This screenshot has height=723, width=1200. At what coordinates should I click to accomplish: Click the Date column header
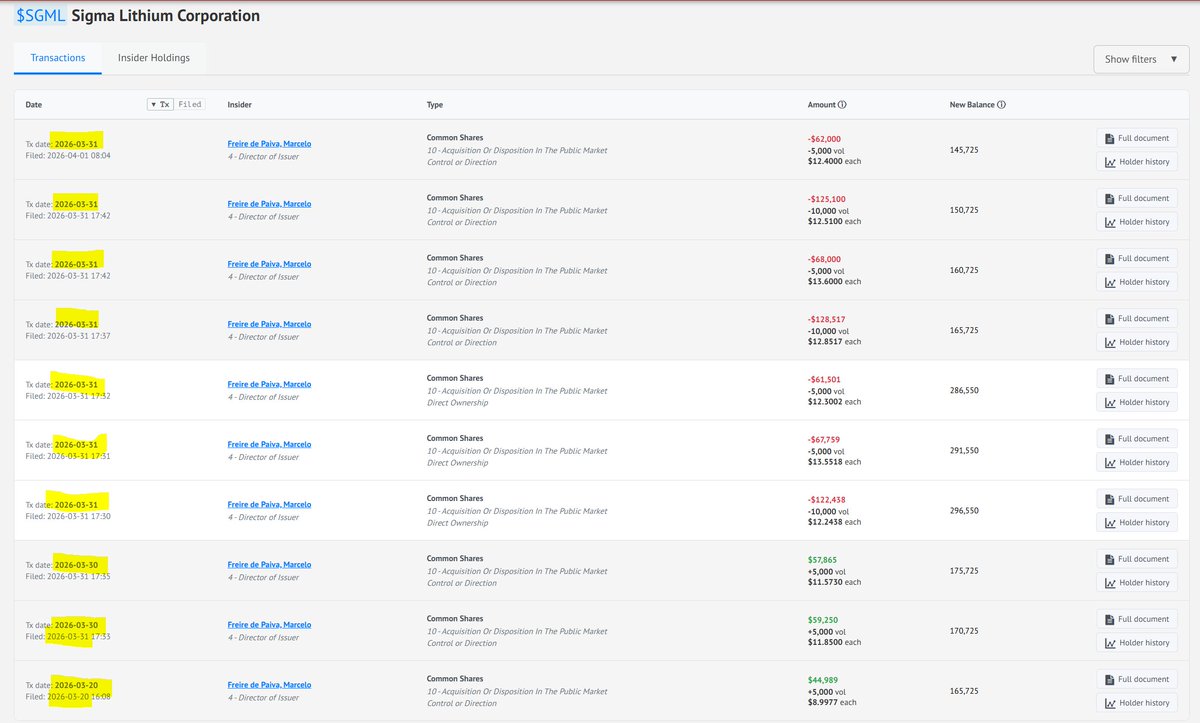point(34,104)
